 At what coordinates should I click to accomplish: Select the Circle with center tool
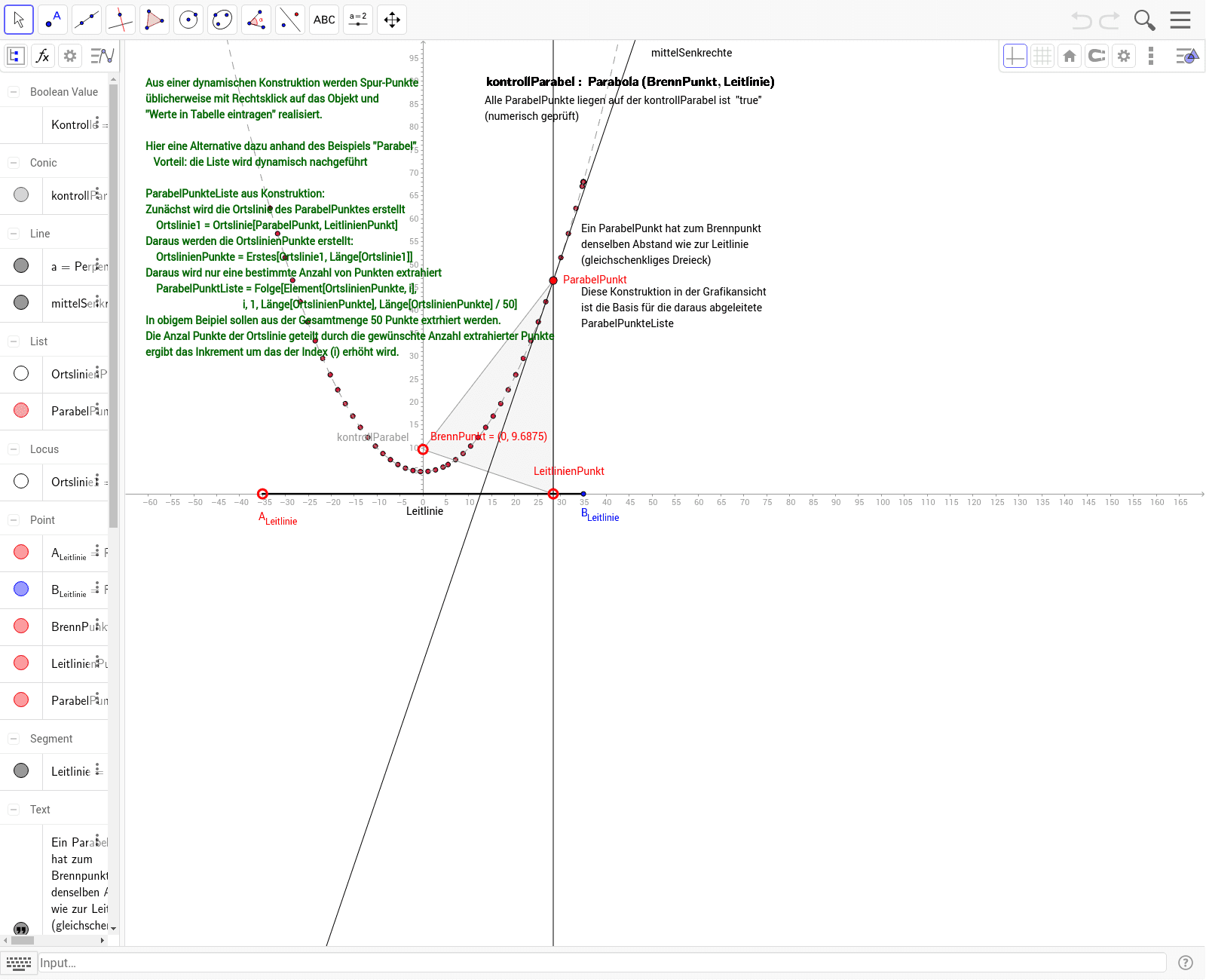click(x=188, y=20)
